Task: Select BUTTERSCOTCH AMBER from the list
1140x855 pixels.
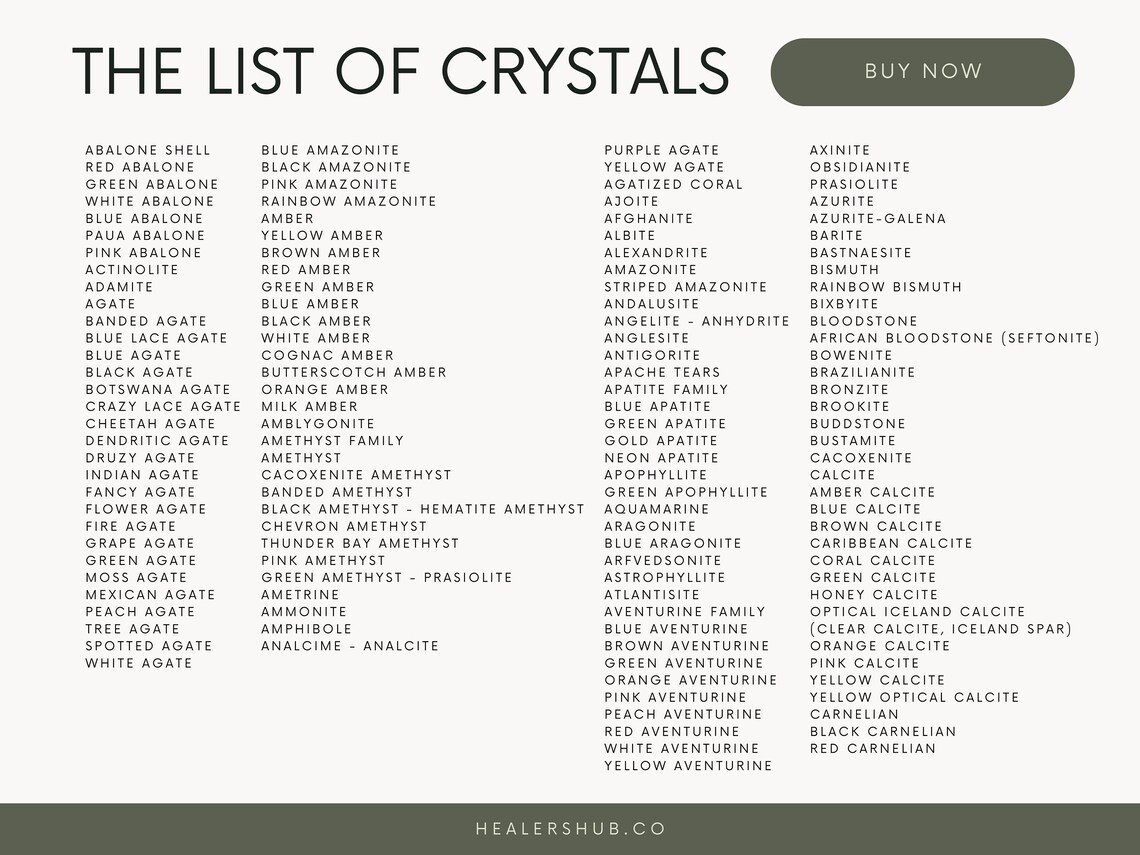Action: [354, 372]
